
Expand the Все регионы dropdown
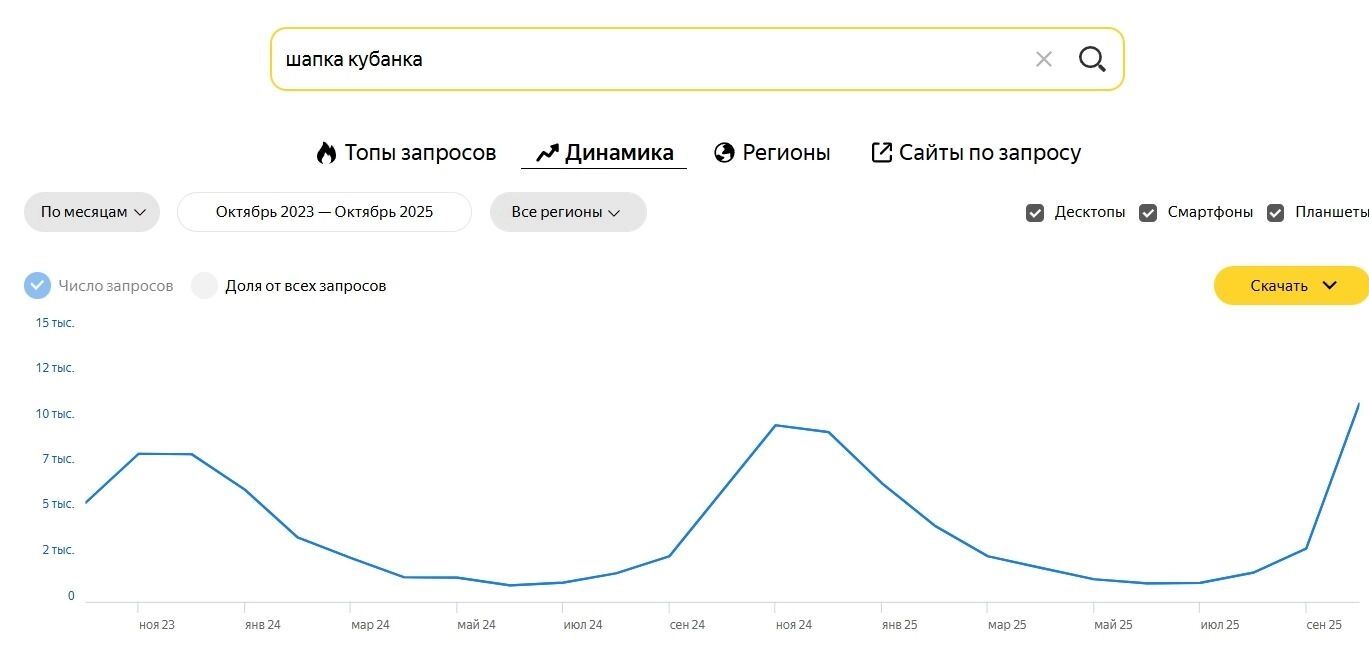[x=567, y=212]
